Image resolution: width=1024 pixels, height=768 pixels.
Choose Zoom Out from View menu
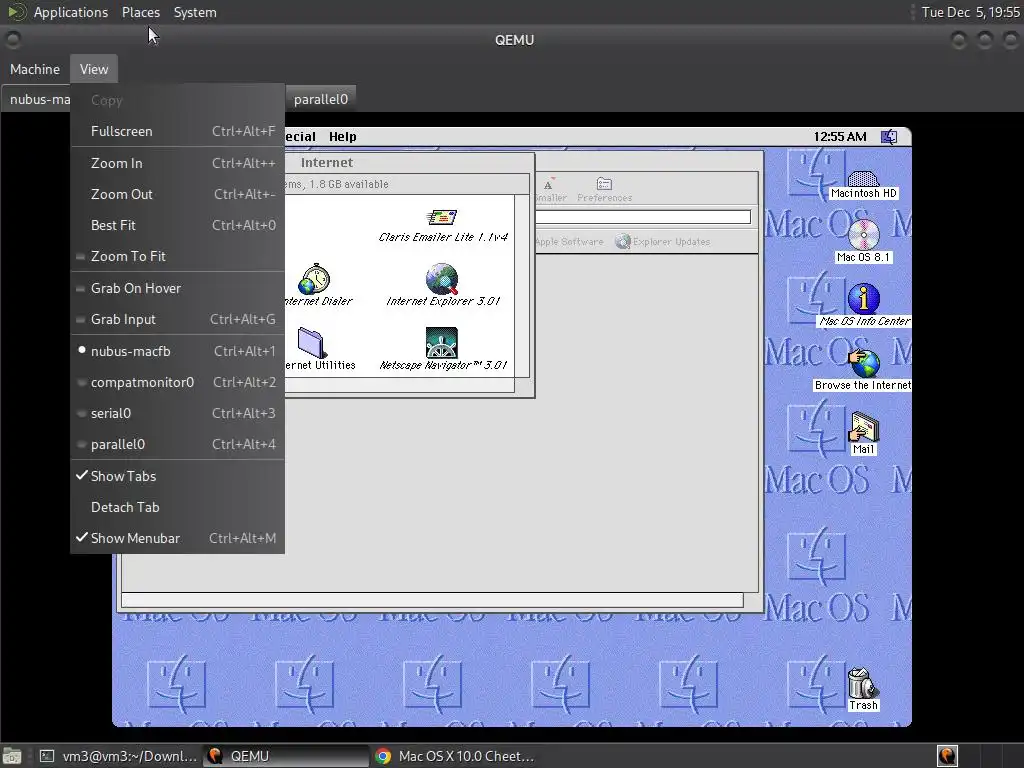click(x=177, y=194)
